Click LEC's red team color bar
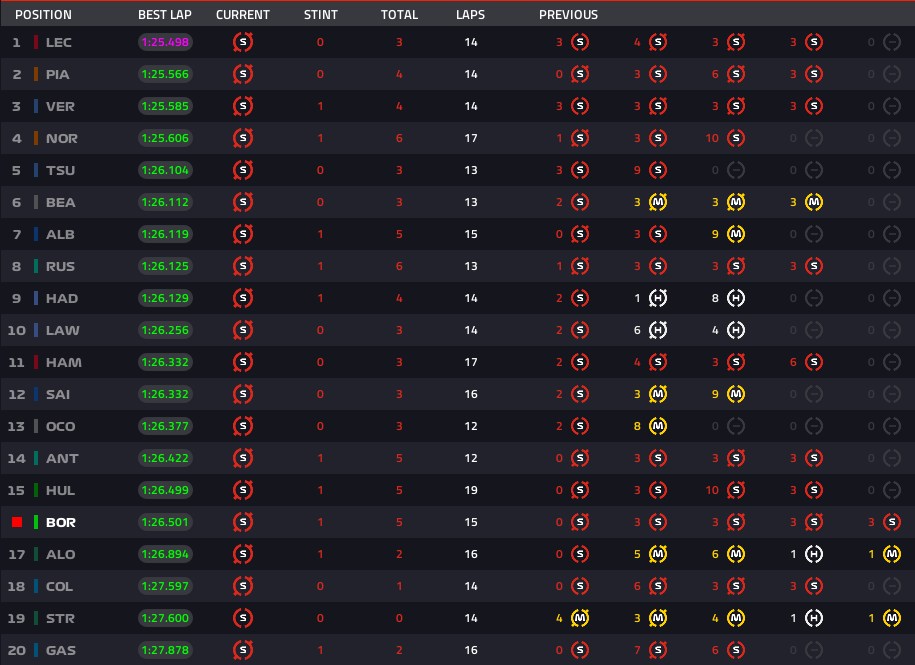915x665 pixels. 36,42
